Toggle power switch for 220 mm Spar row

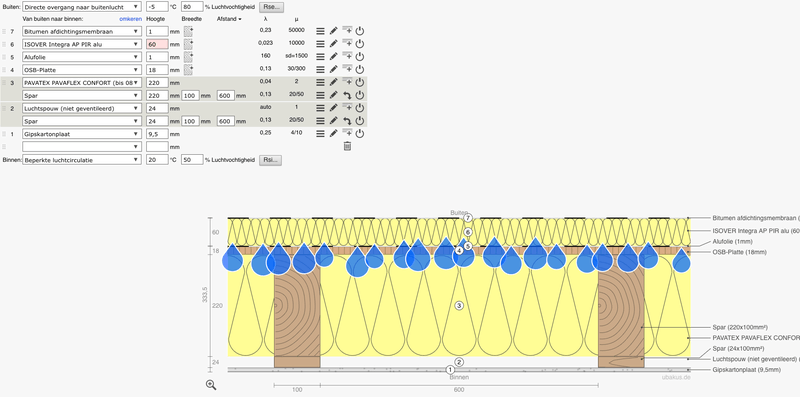click(360, 95)
